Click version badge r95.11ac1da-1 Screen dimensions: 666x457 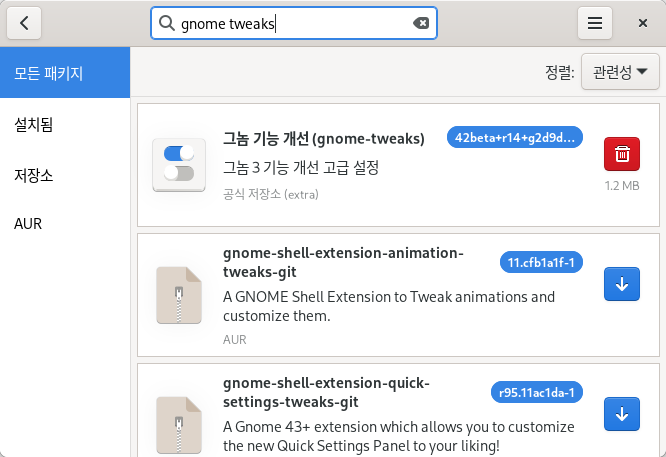tap(537, 392)
